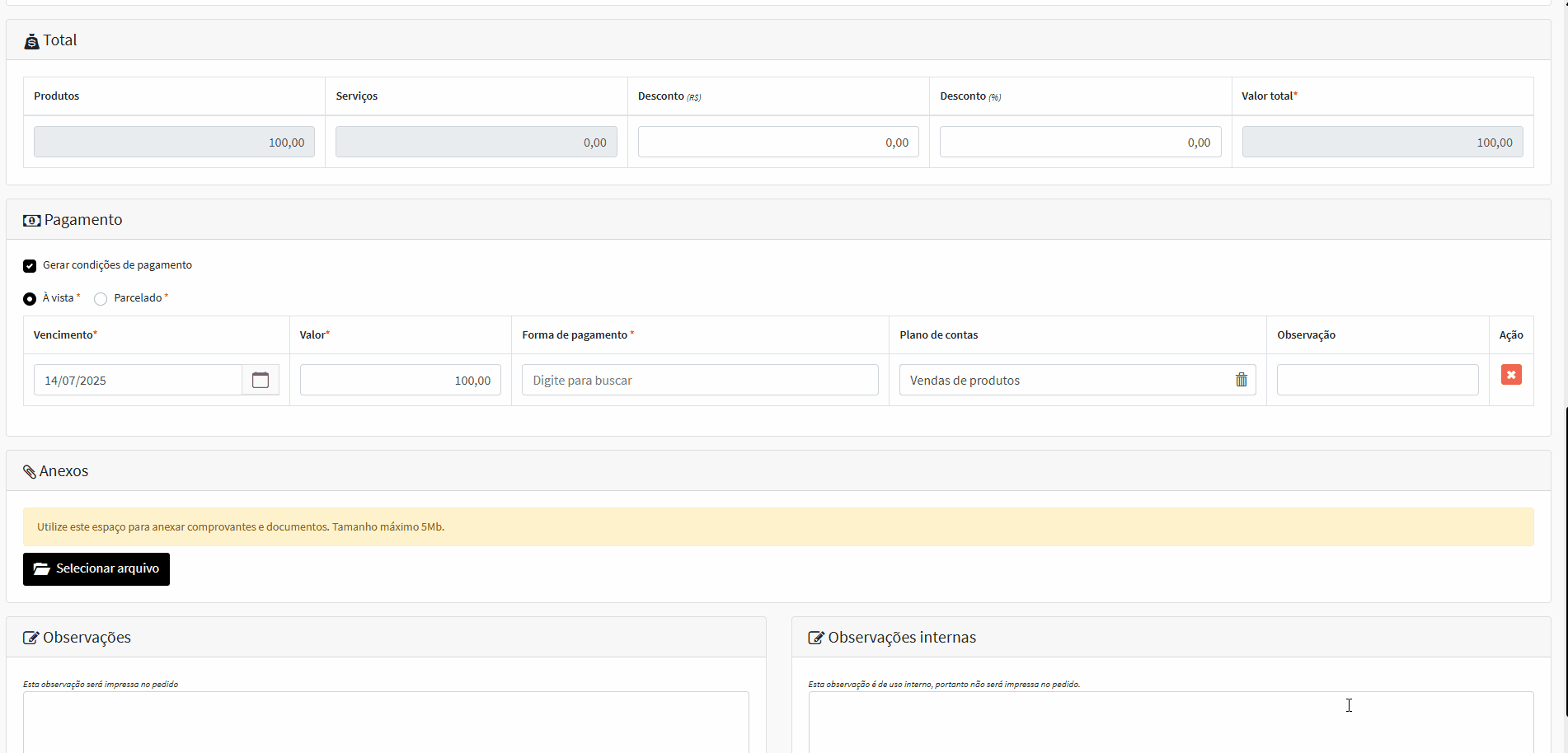The width and height of the screenshot is (1568, 753).
Task: Remove payment row with red X button
Action: 1510,375
